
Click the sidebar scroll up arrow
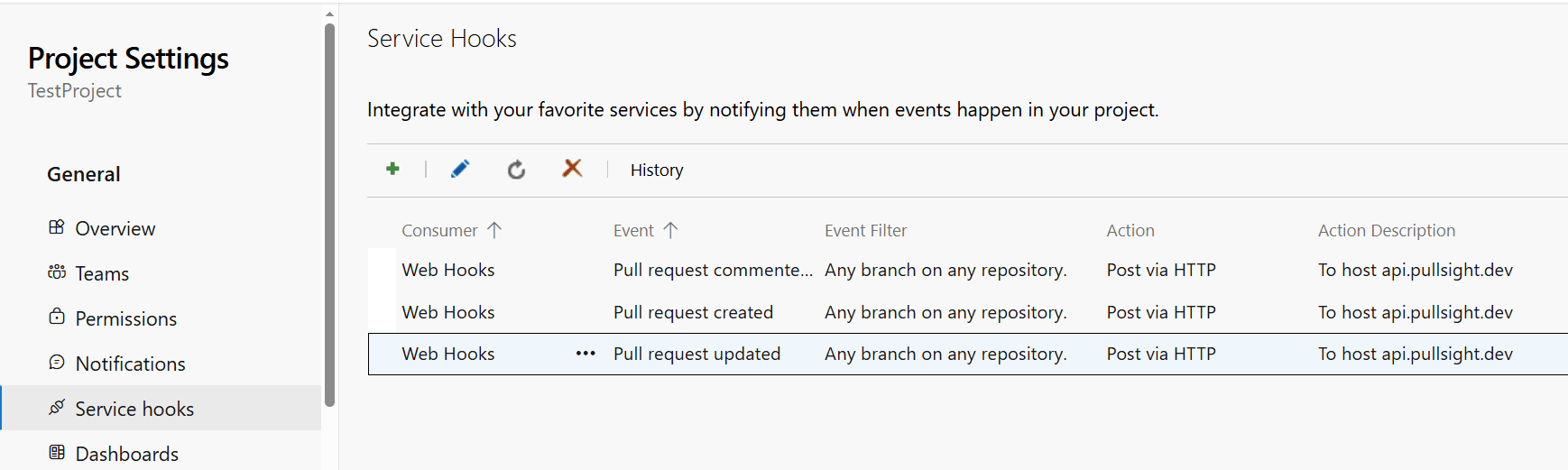[329, 14]
